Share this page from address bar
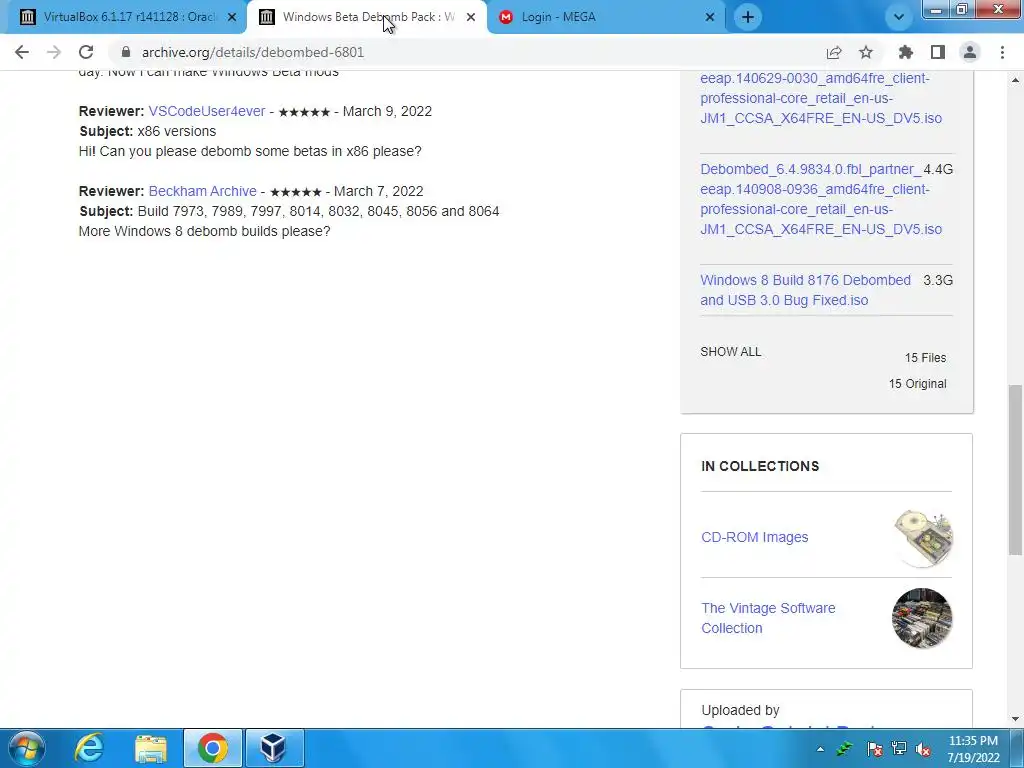This screenshot has width=1024, height=768. point(834,52)
